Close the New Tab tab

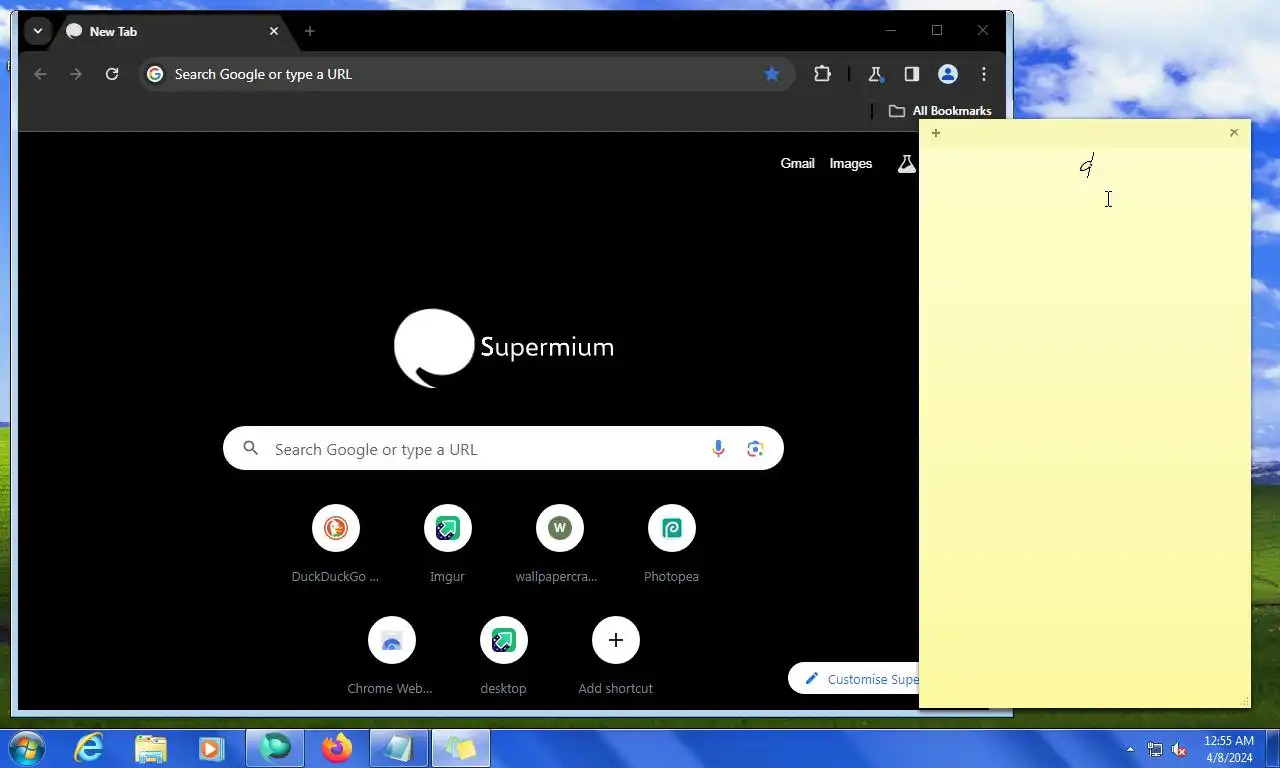point(274,31)
